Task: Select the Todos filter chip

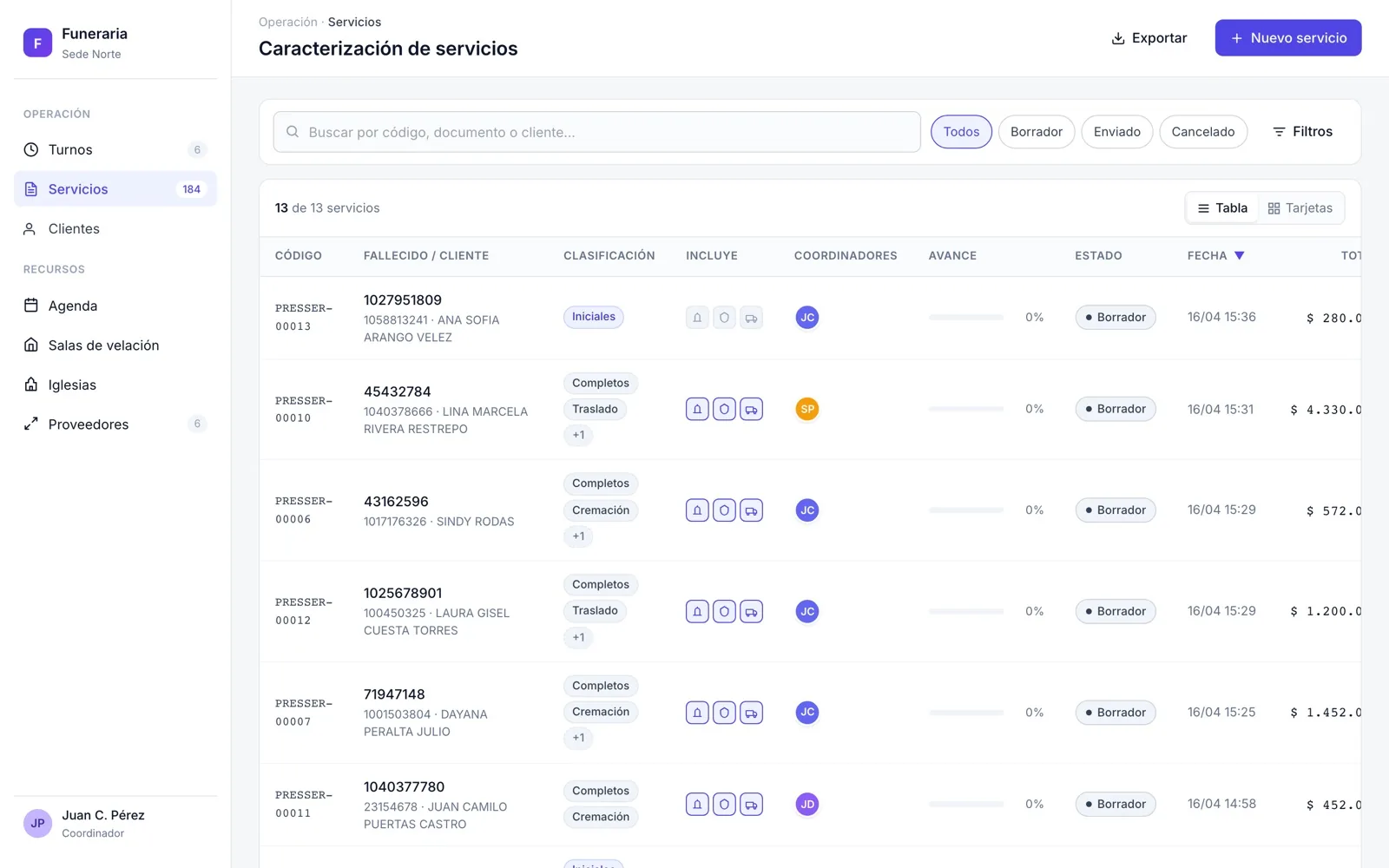Action: [961, 132]
